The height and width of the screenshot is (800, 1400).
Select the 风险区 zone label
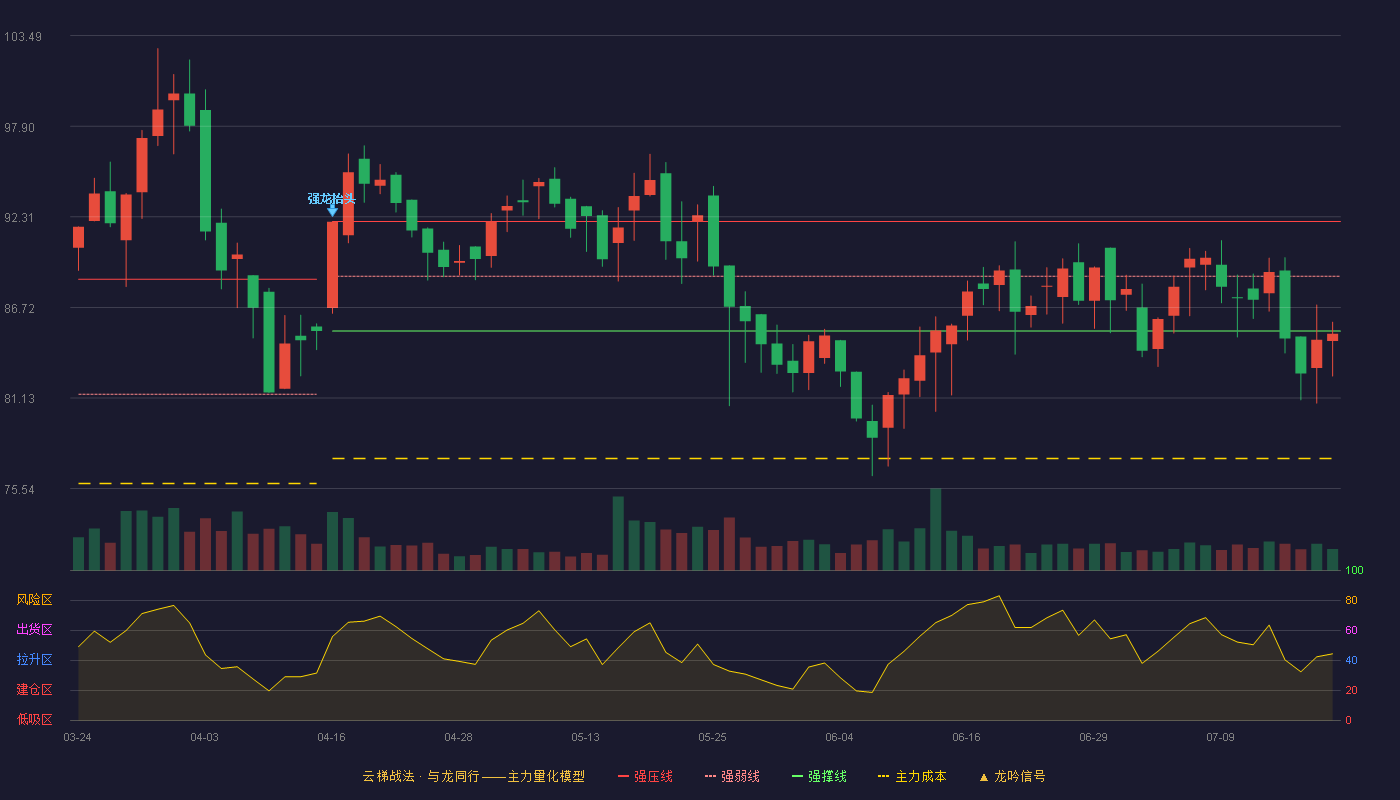point(34,600)
